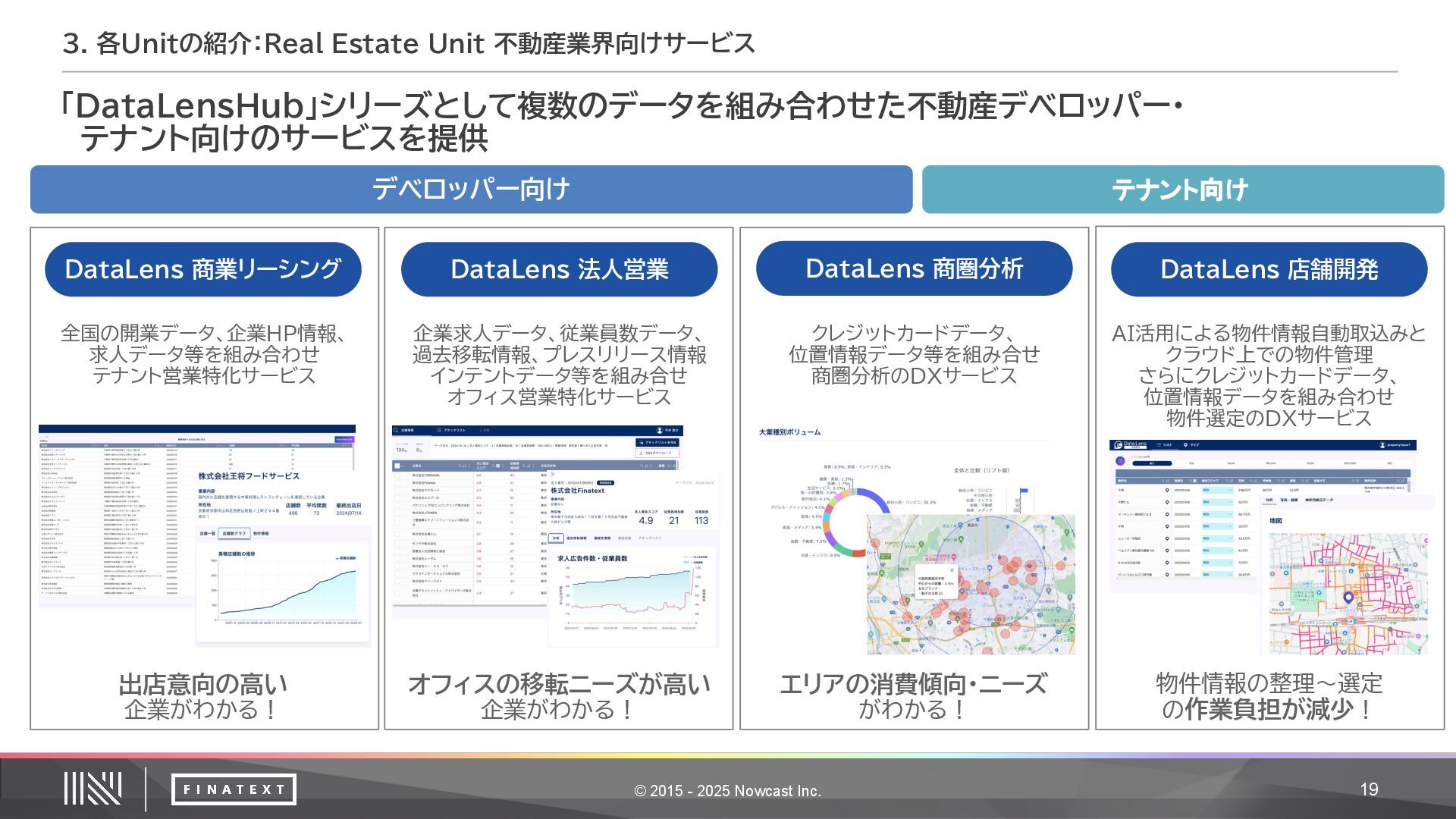Check the 株式会社Finatext row checkbox in 法人営業 list
This screenshot has height=819, width=1456.
coord(397,483)
